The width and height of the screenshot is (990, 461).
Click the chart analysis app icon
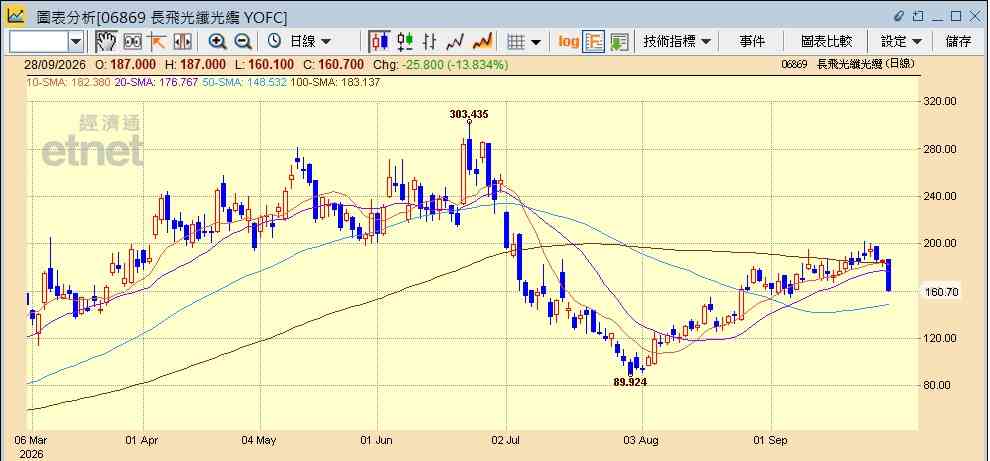click(16, 15)
